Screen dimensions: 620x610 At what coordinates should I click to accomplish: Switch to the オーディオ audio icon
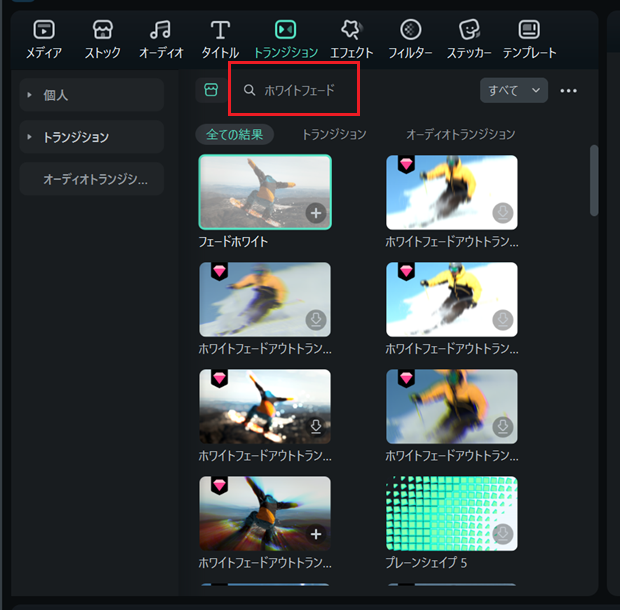[160, 30]
